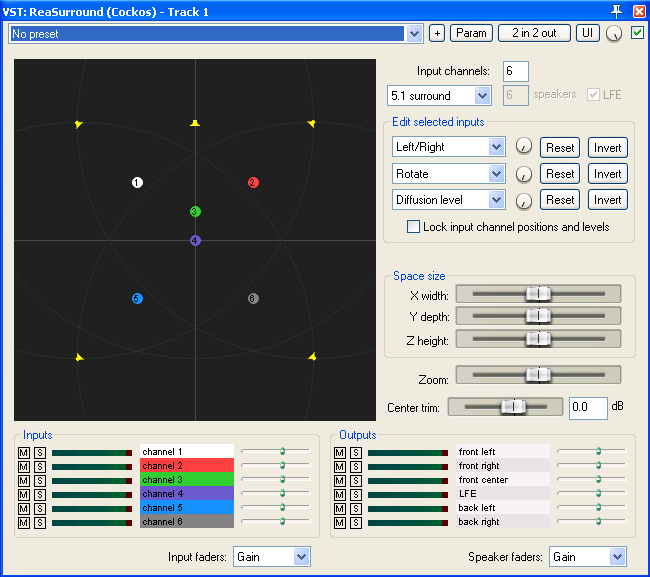This screenshot has height=577, width=650.
Task: Toggle the plugin bypass checkbox
Action: (637, 33)
